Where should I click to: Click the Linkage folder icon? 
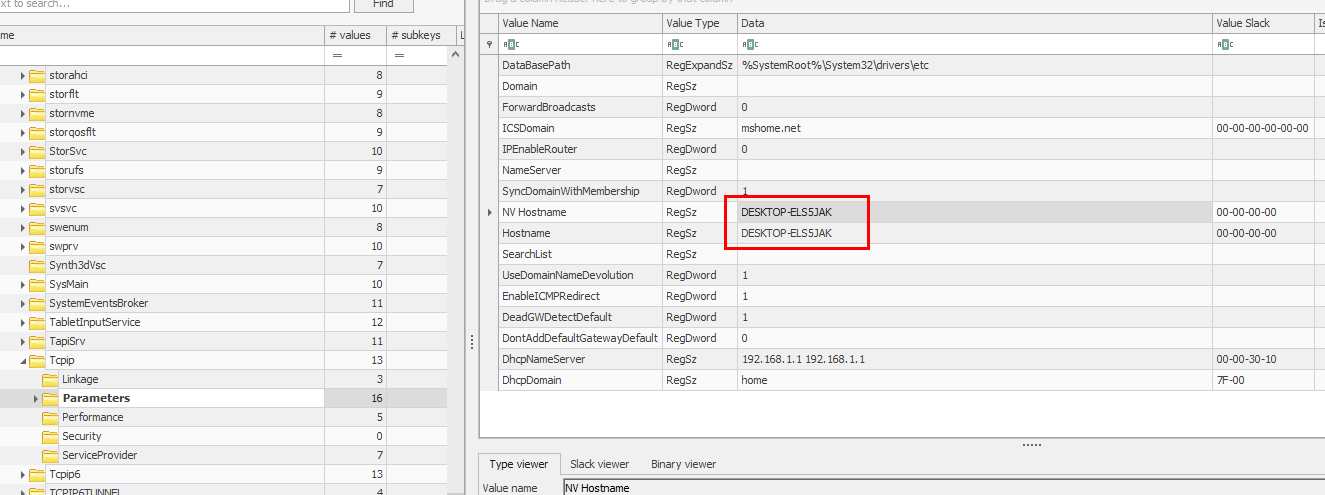(50, 380)
